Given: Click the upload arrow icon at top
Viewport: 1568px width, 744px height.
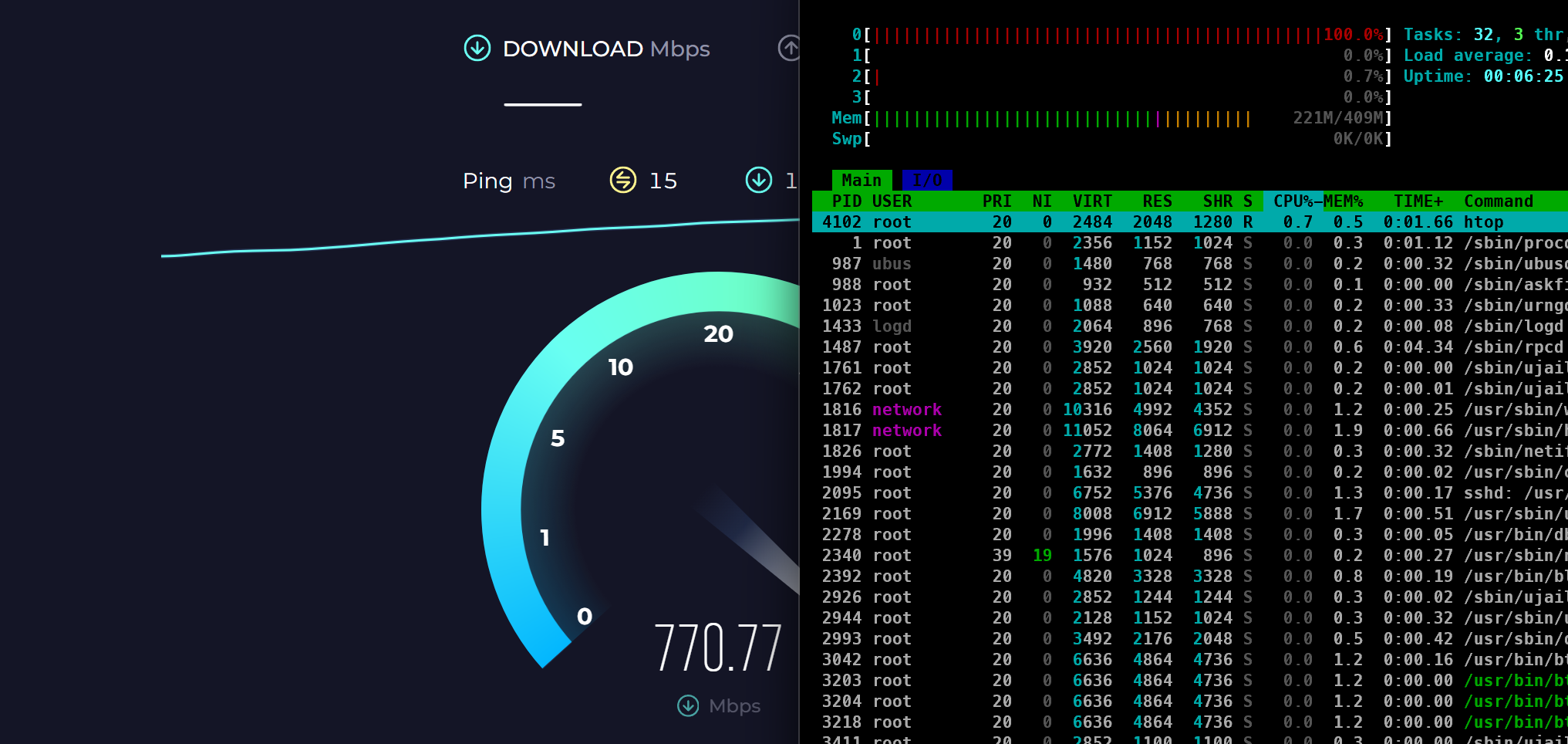Looking at the screenshot, I should tap(789, 48).
